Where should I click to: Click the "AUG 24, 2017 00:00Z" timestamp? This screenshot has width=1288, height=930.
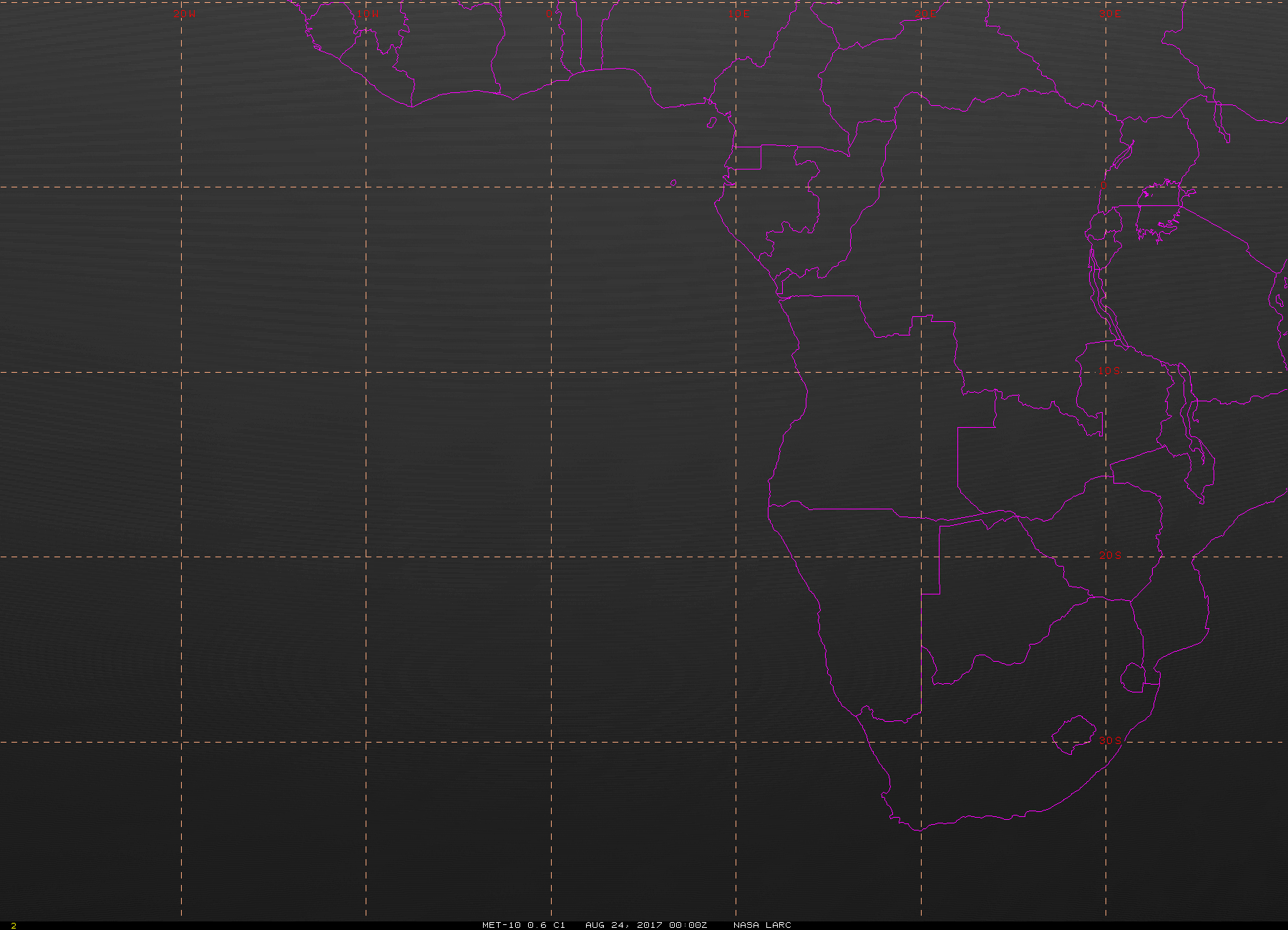[646, 925]
